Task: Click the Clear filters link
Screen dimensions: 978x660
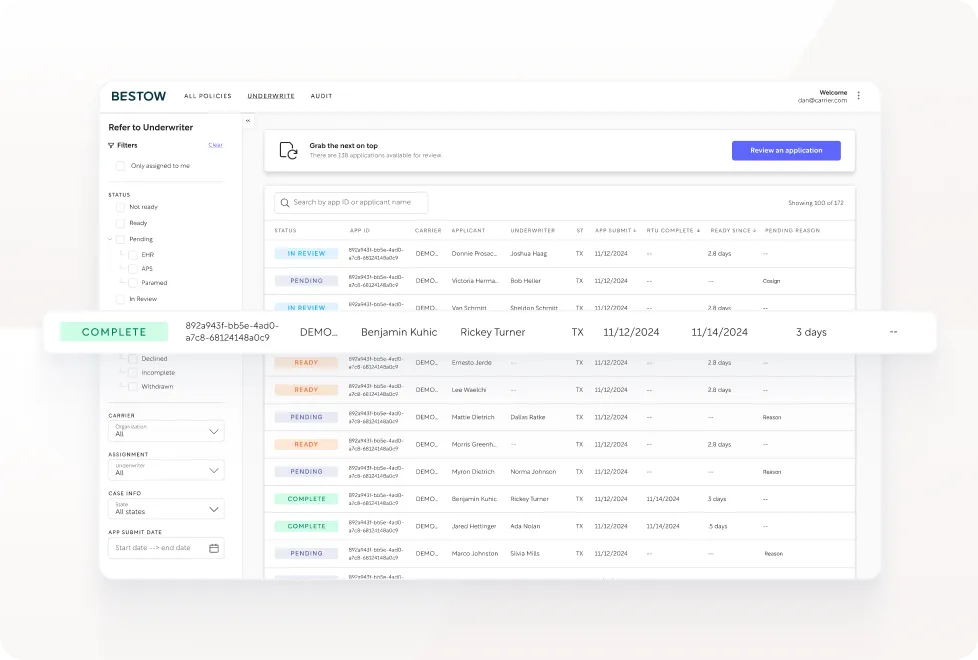Action: click(x=215, y=145)
